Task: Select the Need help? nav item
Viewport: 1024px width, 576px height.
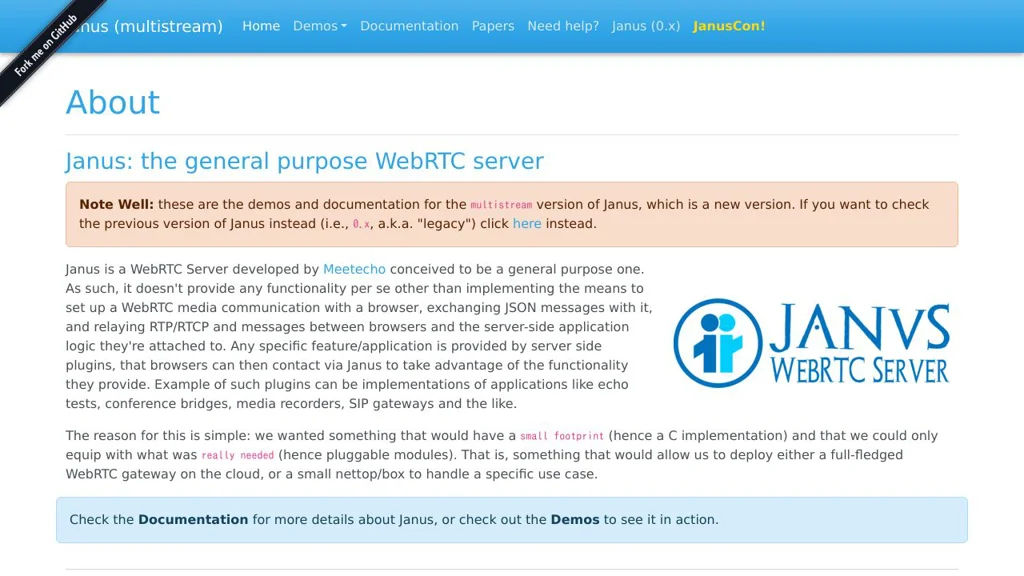Action: [563, 26]
